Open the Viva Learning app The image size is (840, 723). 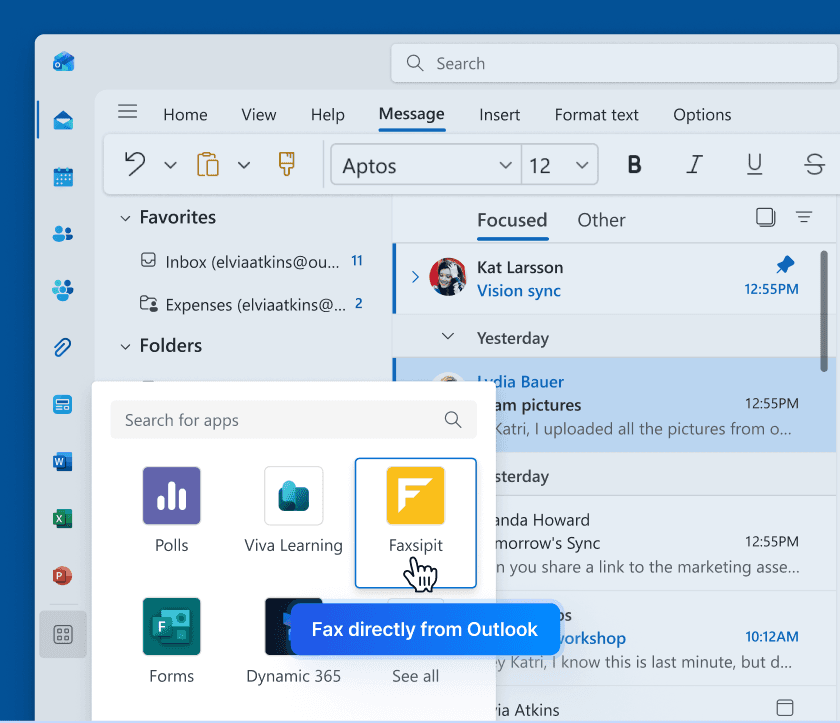pyautogui.click(x=294, y=510)
